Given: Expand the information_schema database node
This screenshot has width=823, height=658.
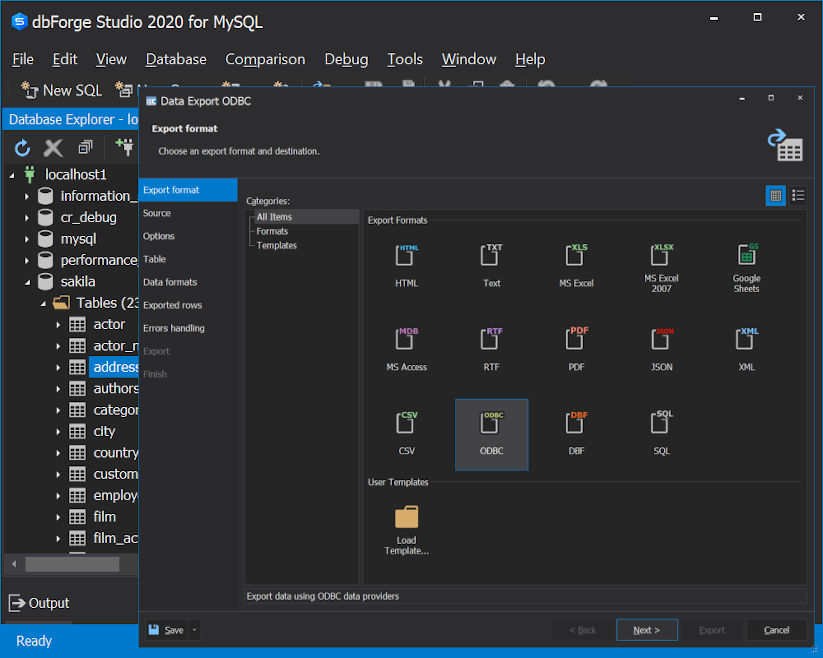Looking at the screenshot, I should [27, 197].
